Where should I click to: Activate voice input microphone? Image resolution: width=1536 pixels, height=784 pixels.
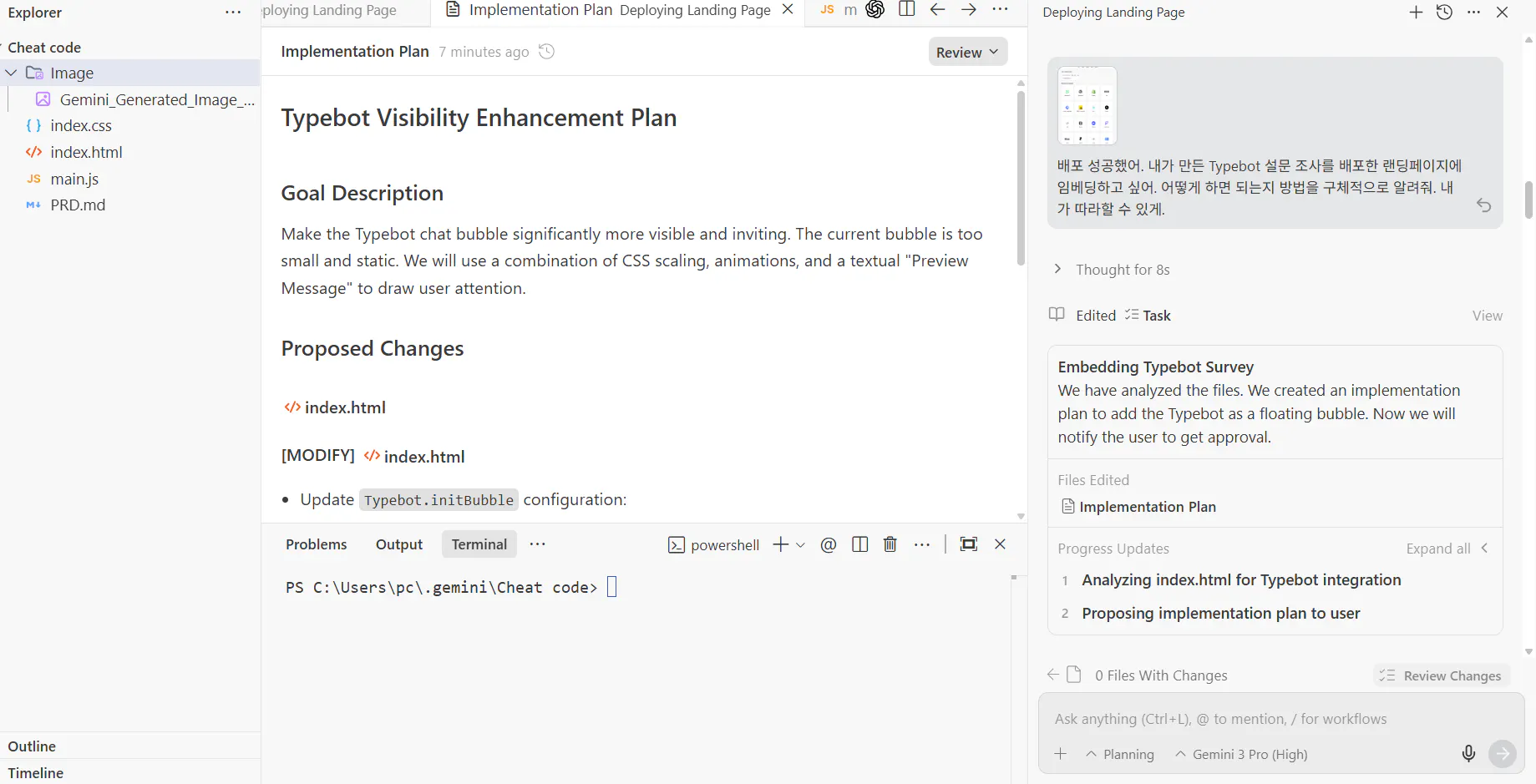(x=1468, y=754)
